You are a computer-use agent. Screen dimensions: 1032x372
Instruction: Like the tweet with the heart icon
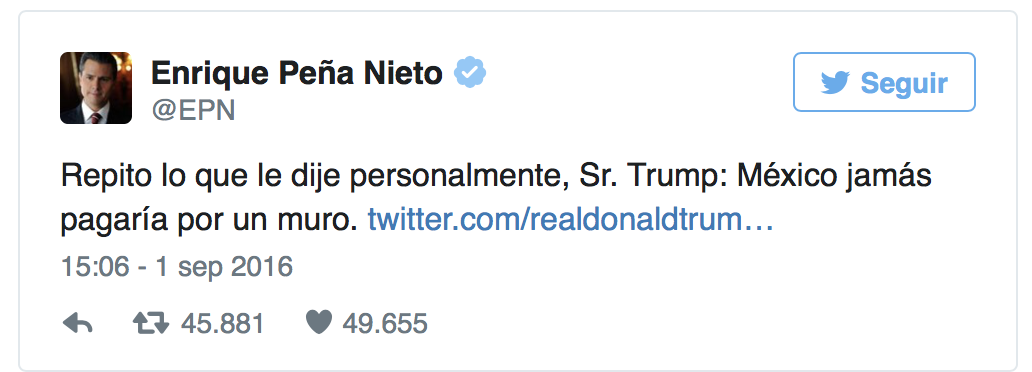(319, 323)
